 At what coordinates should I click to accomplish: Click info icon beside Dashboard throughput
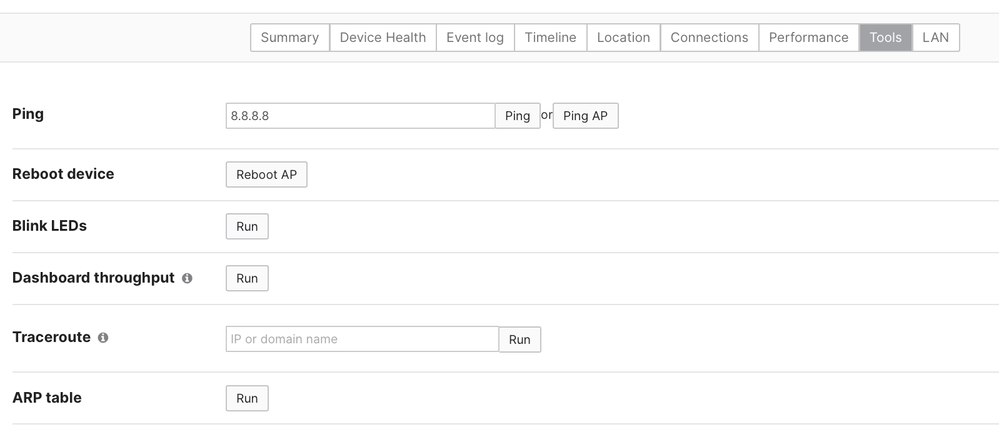pos(187,278)
